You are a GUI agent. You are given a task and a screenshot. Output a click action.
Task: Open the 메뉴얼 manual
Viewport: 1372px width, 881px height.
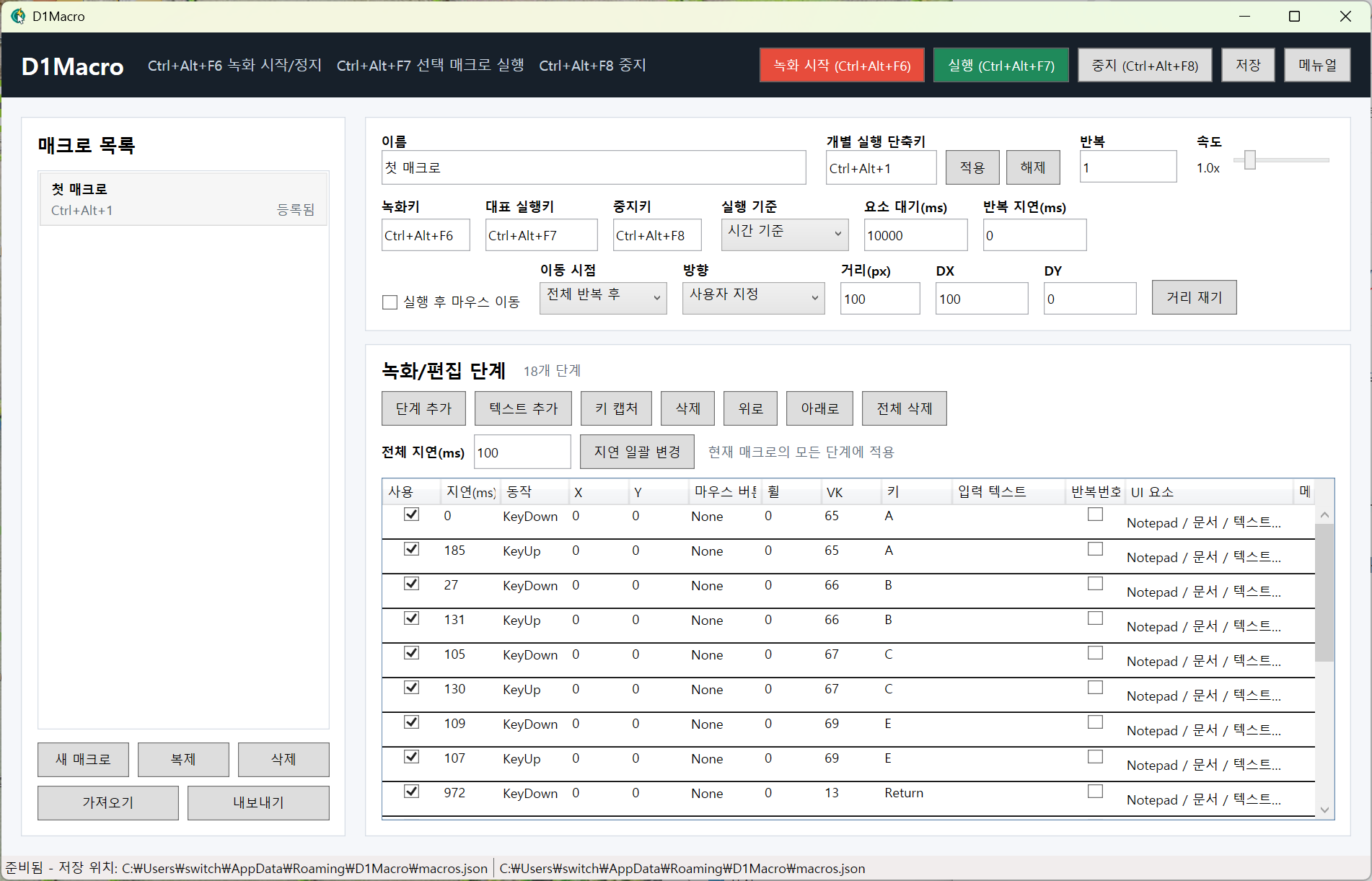click(1317, 66)
